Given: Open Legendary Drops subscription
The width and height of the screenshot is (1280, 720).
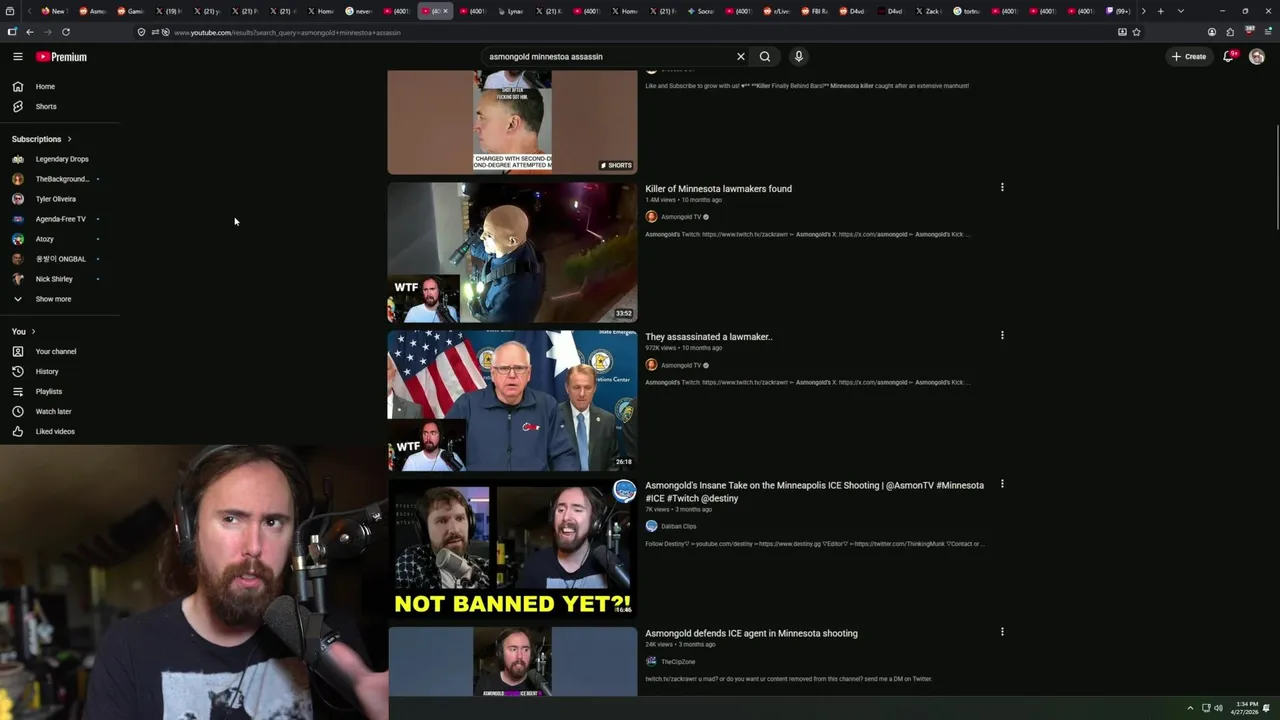Looking at the screenshot, I should (60, 159).
